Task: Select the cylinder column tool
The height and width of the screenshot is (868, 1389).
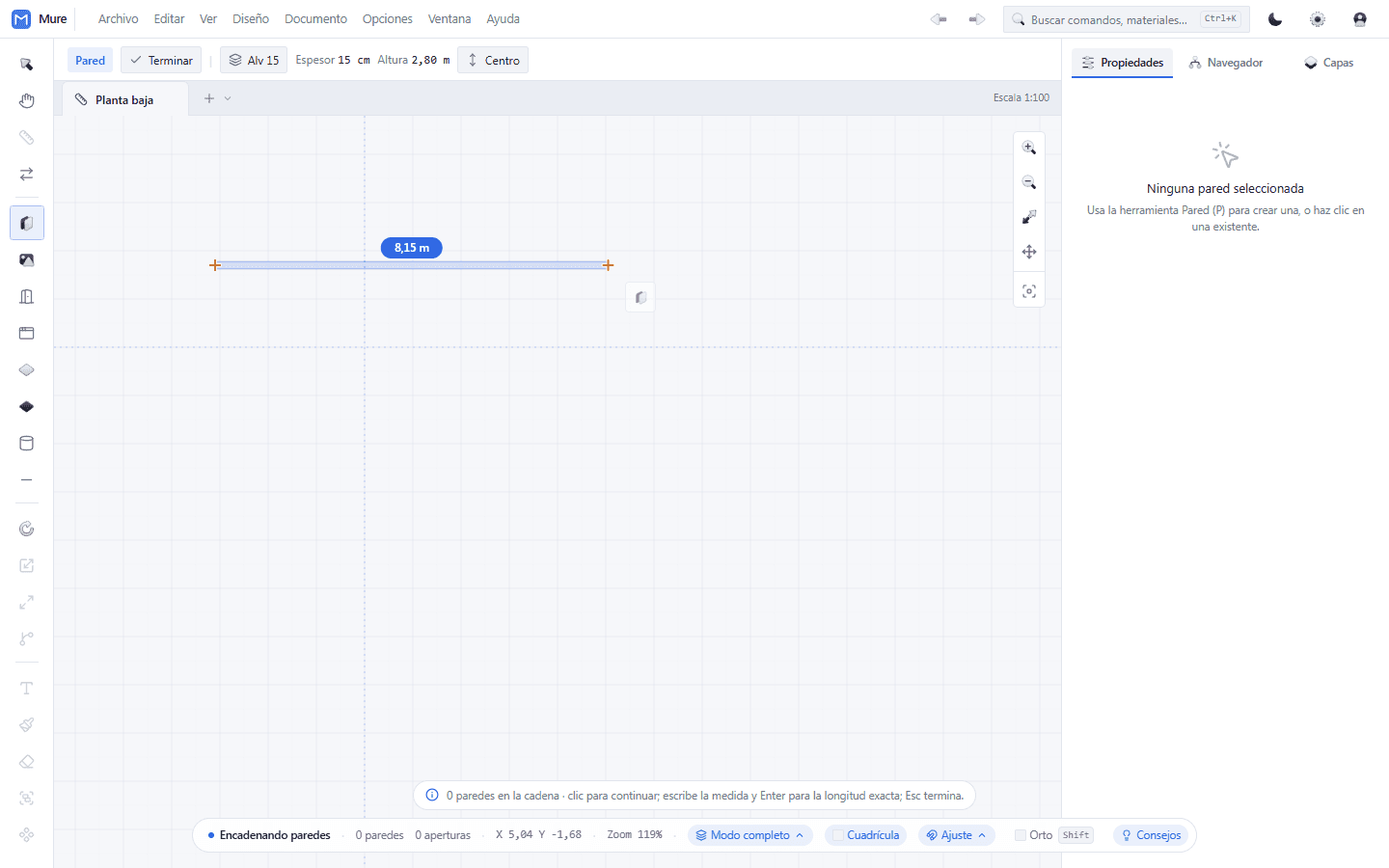Action: [x=27, y=444]
